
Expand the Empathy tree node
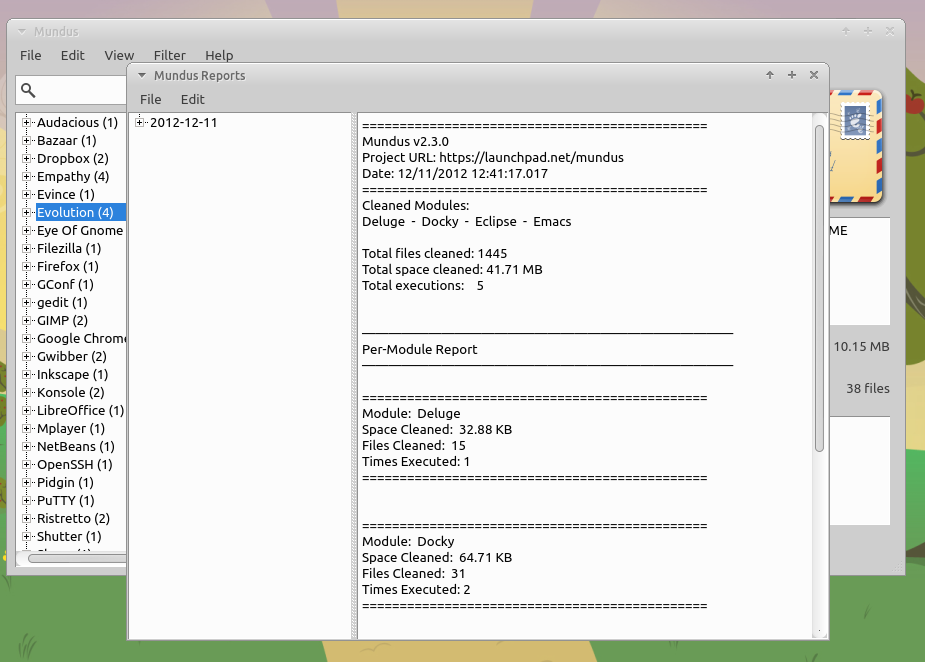[x=26, y=176]
